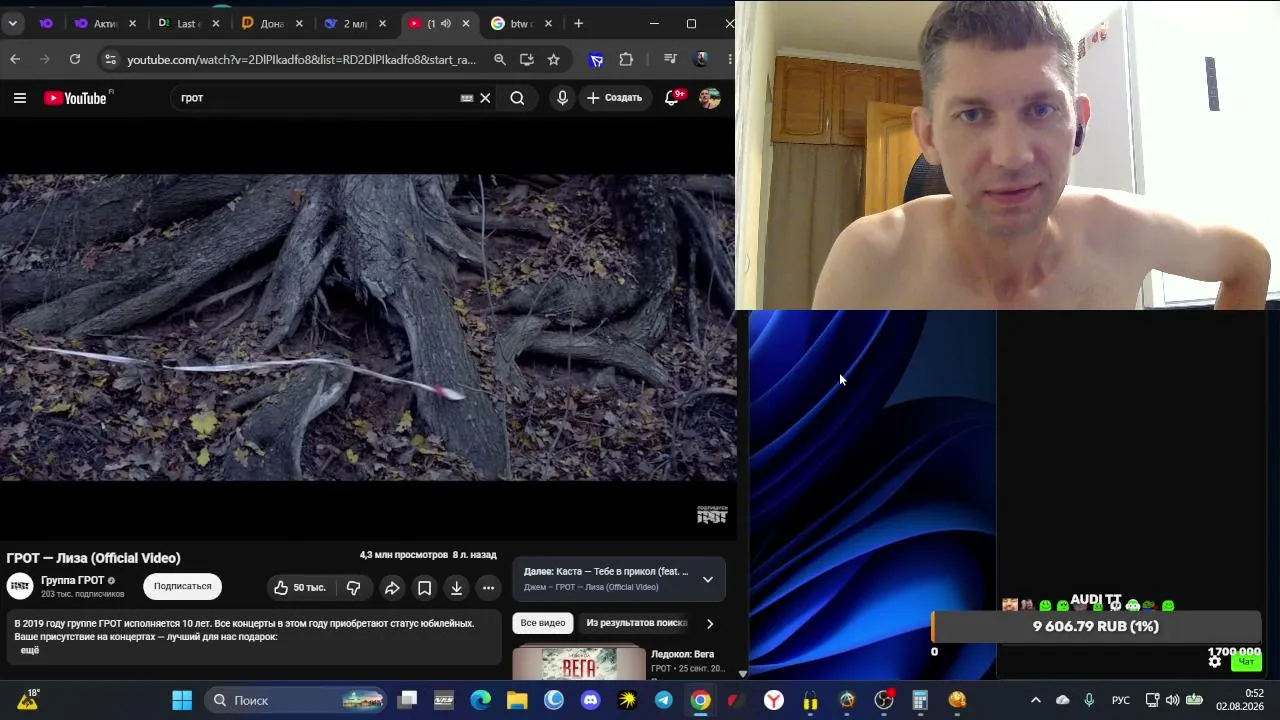
Task: Mute the YouTube tab via its speaker icon
Action: tap(446, 24)
